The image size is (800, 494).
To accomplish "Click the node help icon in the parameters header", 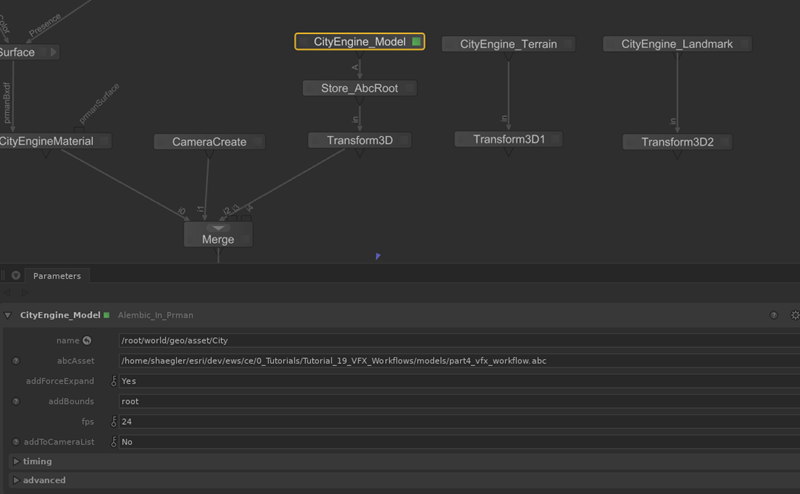I will (773, 315).
